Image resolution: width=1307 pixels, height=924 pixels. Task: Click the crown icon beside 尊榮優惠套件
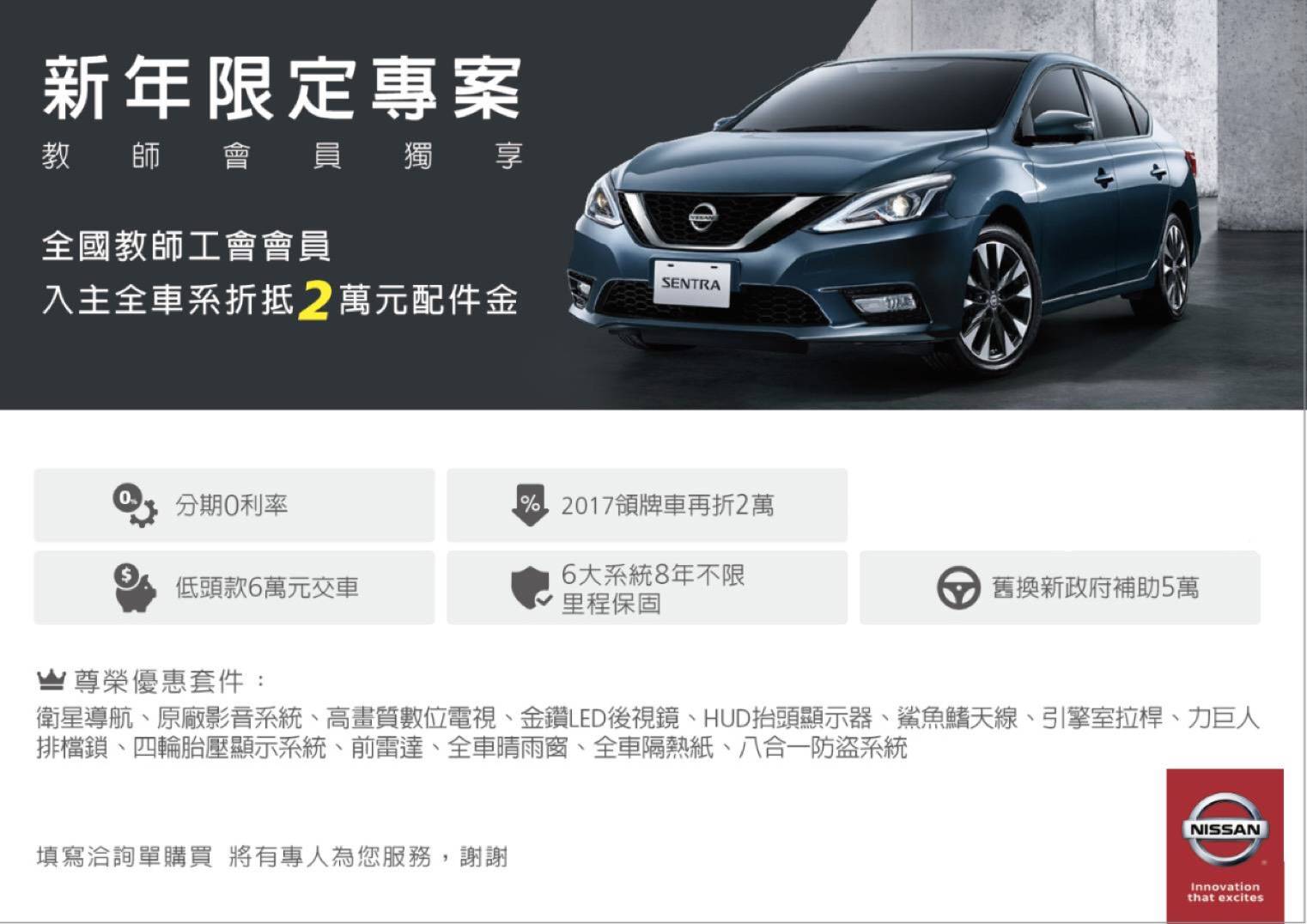pyautogui.click(x=52, y=682)
